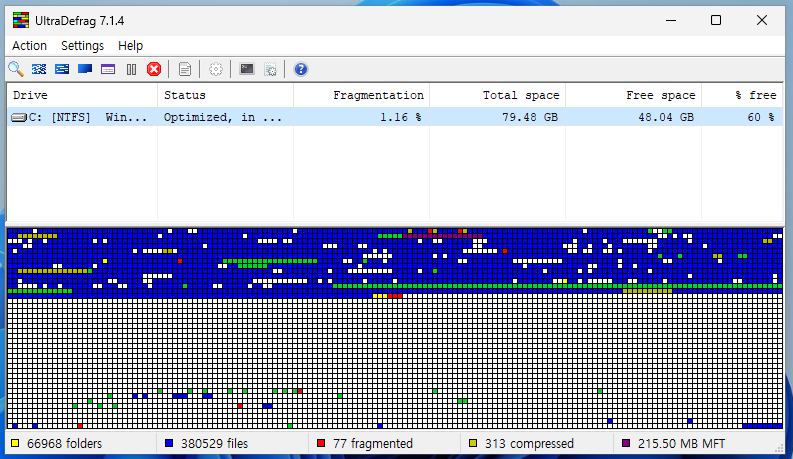Open the Settings menu
The height and width of the screenshot is (459, 793).
(x=82, y=45)
